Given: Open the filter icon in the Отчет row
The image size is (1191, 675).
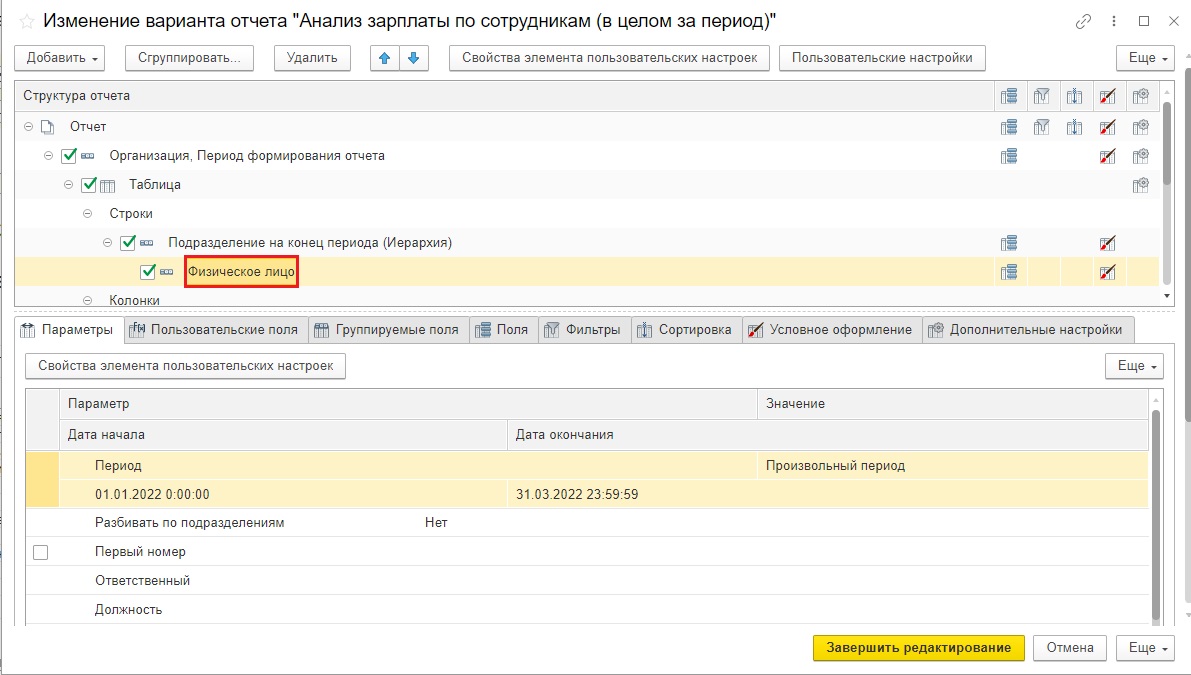Looking at the screenshot, I should pos(1041,127).
